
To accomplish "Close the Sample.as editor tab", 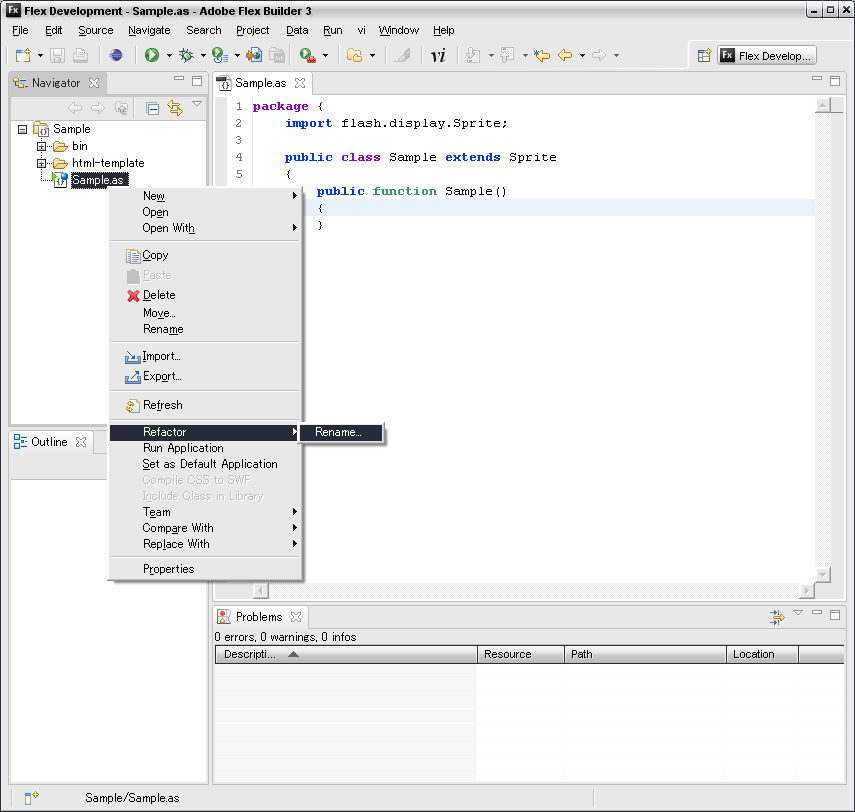I will coord(300,83).
